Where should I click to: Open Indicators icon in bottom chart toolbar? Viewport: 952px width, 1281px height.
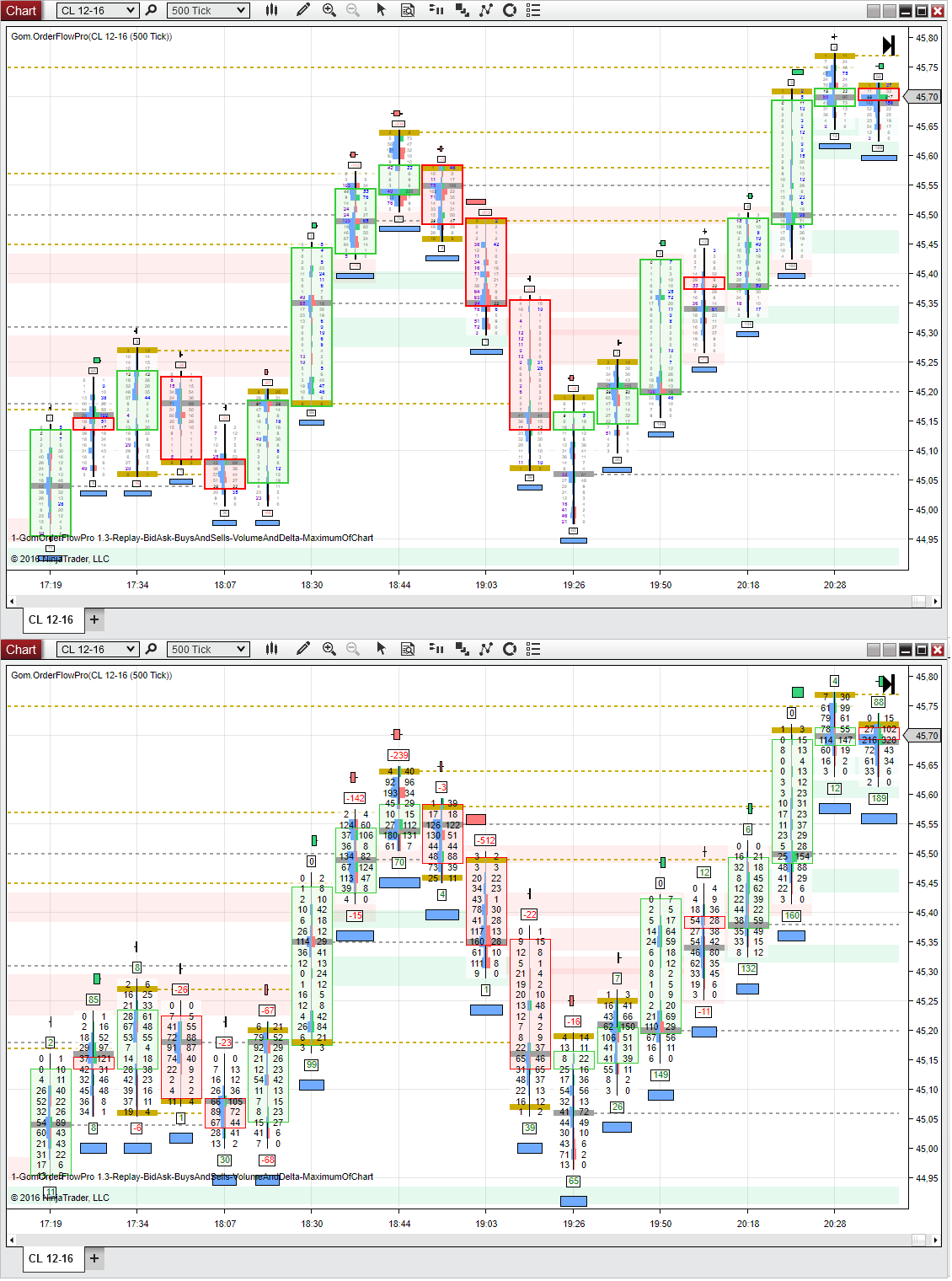(486, 649)
